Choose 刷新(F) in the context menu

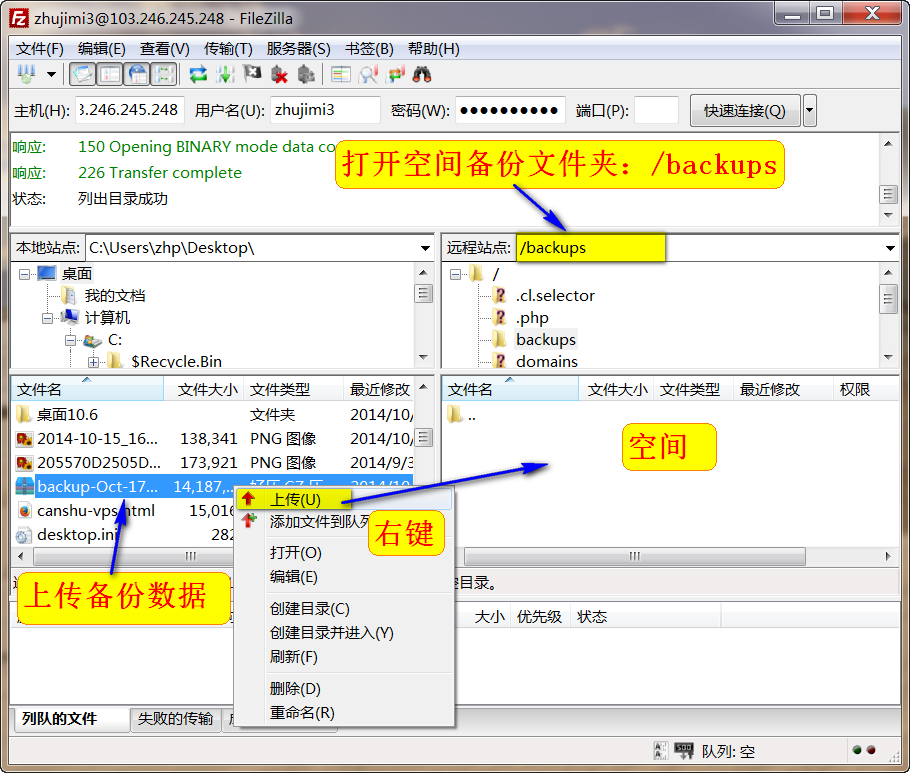coord(344,656)
